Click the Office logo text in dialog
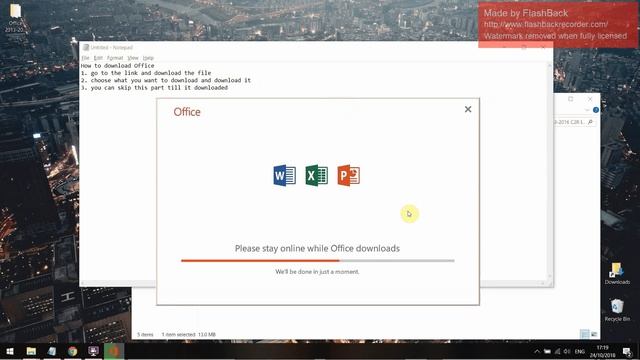 tap(187, 112)
